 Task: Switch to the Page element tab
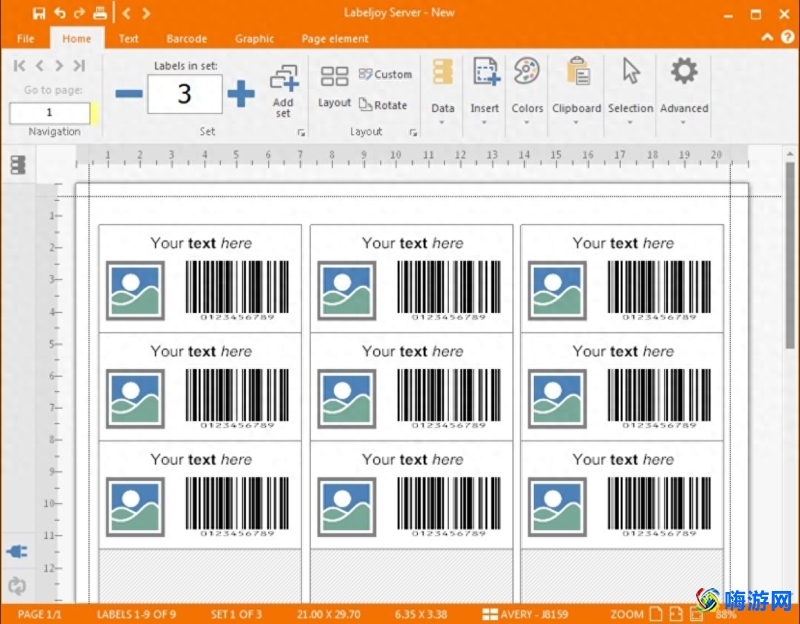(x=335, y=39)
